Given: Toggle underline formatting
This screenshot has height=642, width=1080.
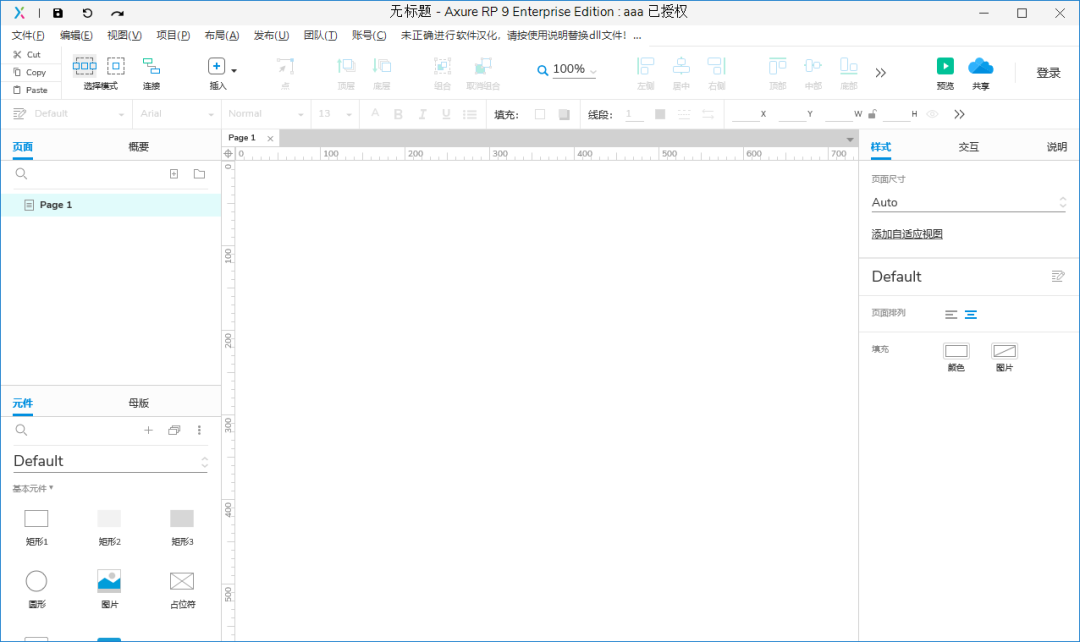Looking at the screenshot, I should click(446, 114).
